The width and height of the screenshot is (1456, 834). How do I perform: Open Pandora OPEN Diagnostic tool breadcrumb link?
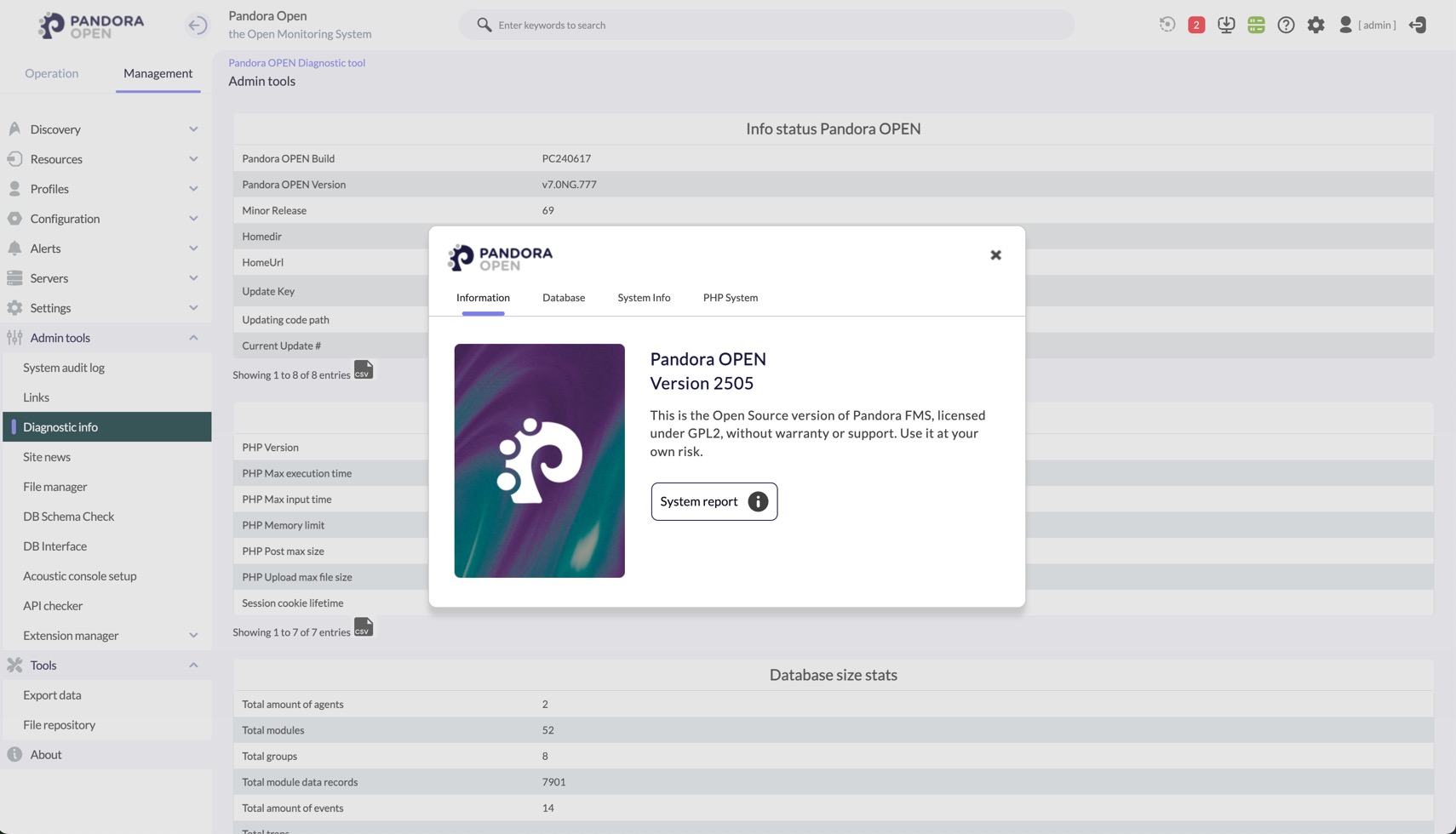point(296,63)
